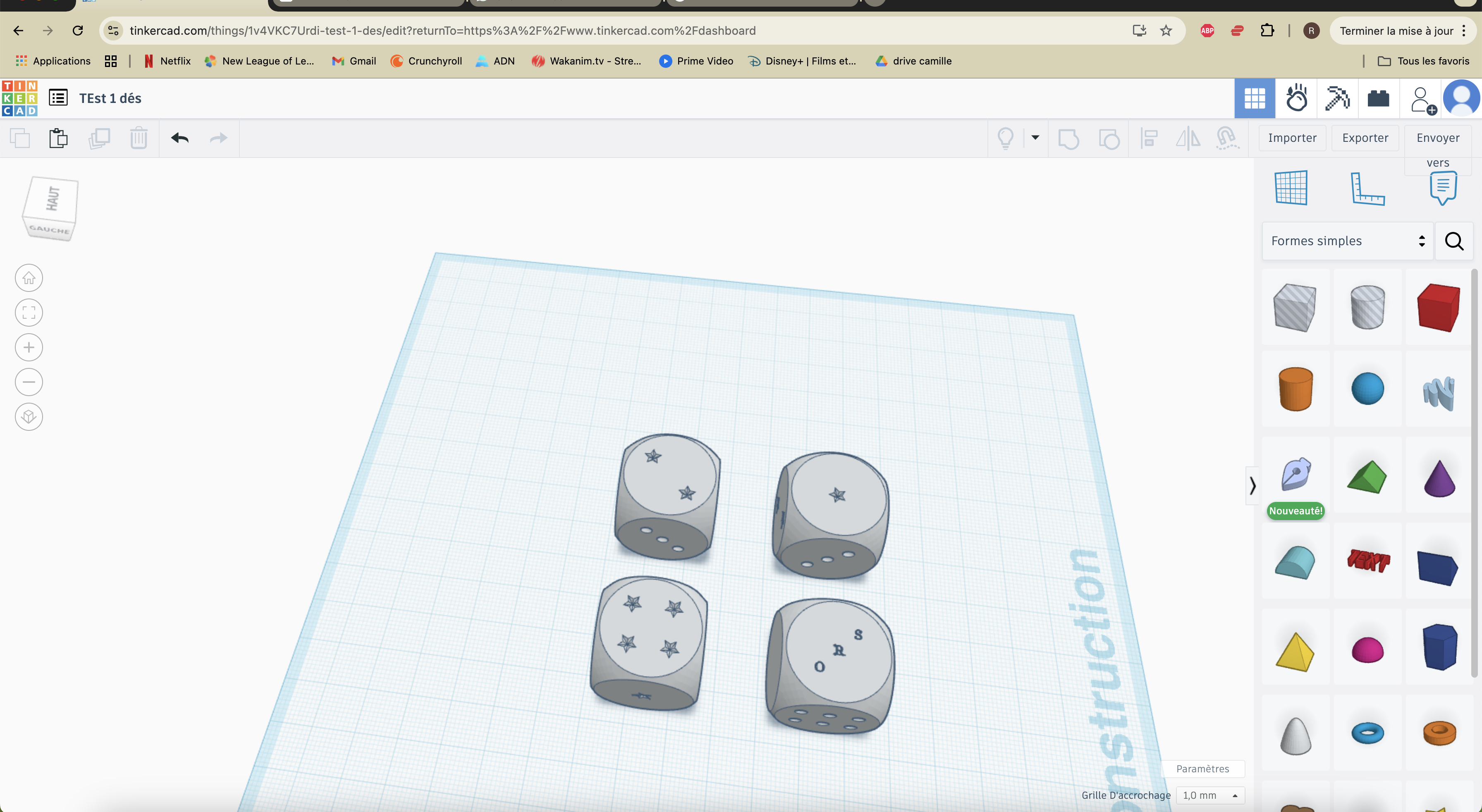Click the Fit all in view button
Viewport: 1482px width, 812px height.
[x=29, y=313]
